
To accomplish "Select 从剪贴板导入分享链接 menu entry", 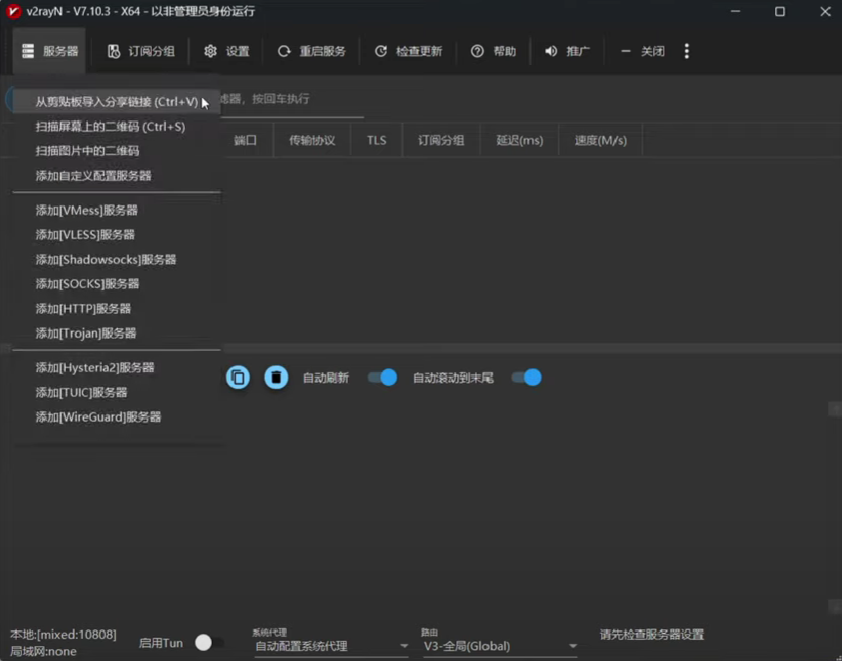I will (116, 102).
